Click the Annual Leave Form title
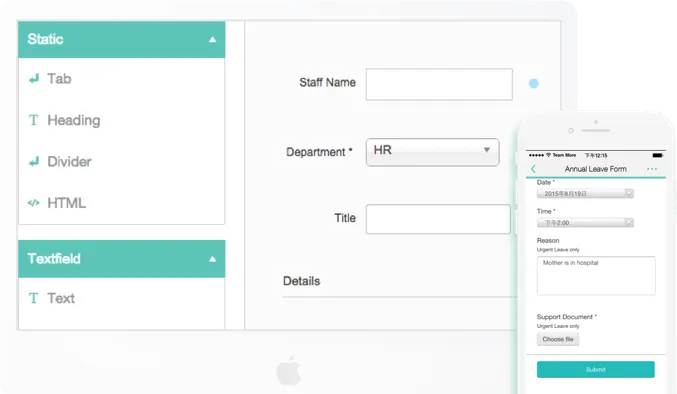This screenshot has height=394, width=677. pyautogui.click(x=595, y=169)
